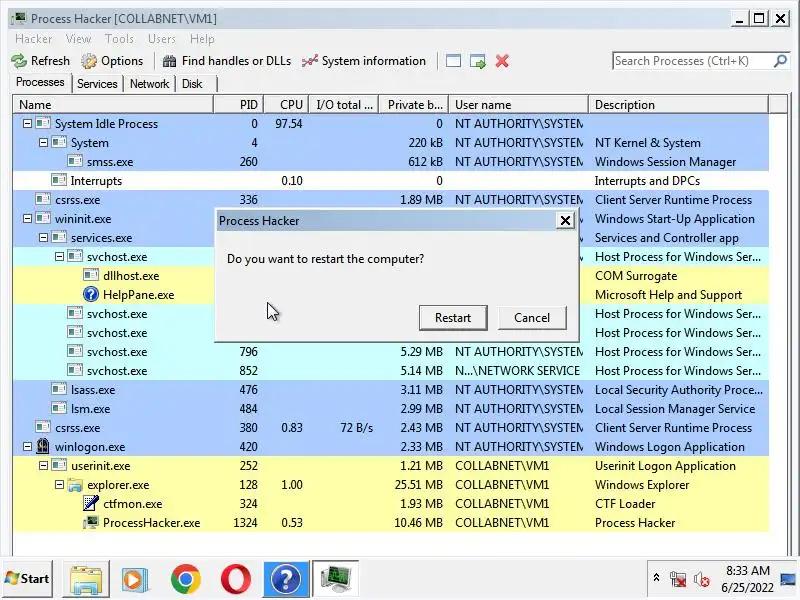Open System information window
The image size is (800, 600).
pos(363,61)
